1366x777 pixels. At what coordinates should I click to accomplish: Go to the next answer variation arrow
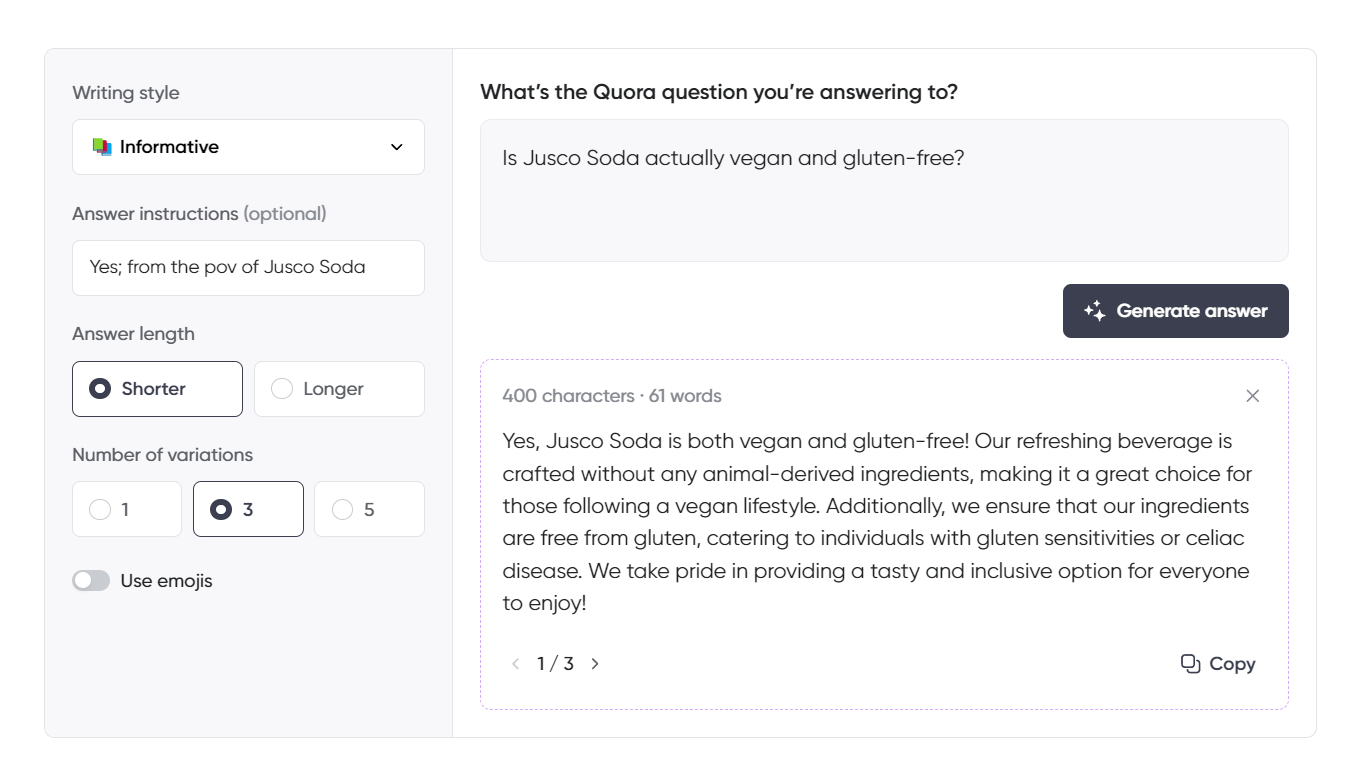tap(595, 663)
